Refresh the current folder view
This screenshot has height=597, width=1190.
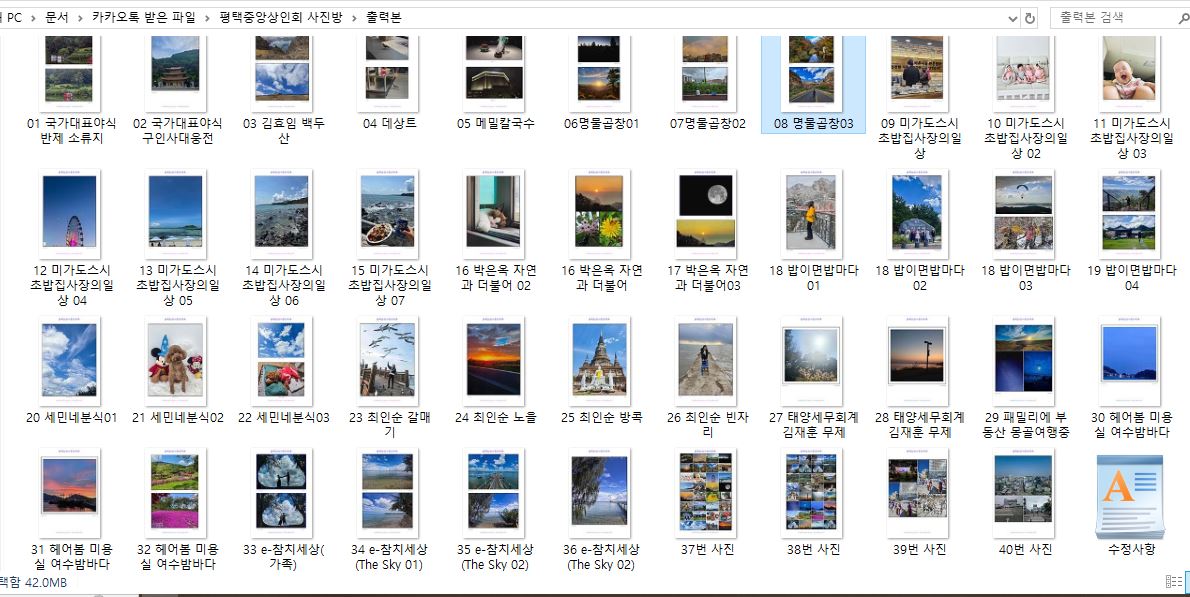click(1030, 18)
